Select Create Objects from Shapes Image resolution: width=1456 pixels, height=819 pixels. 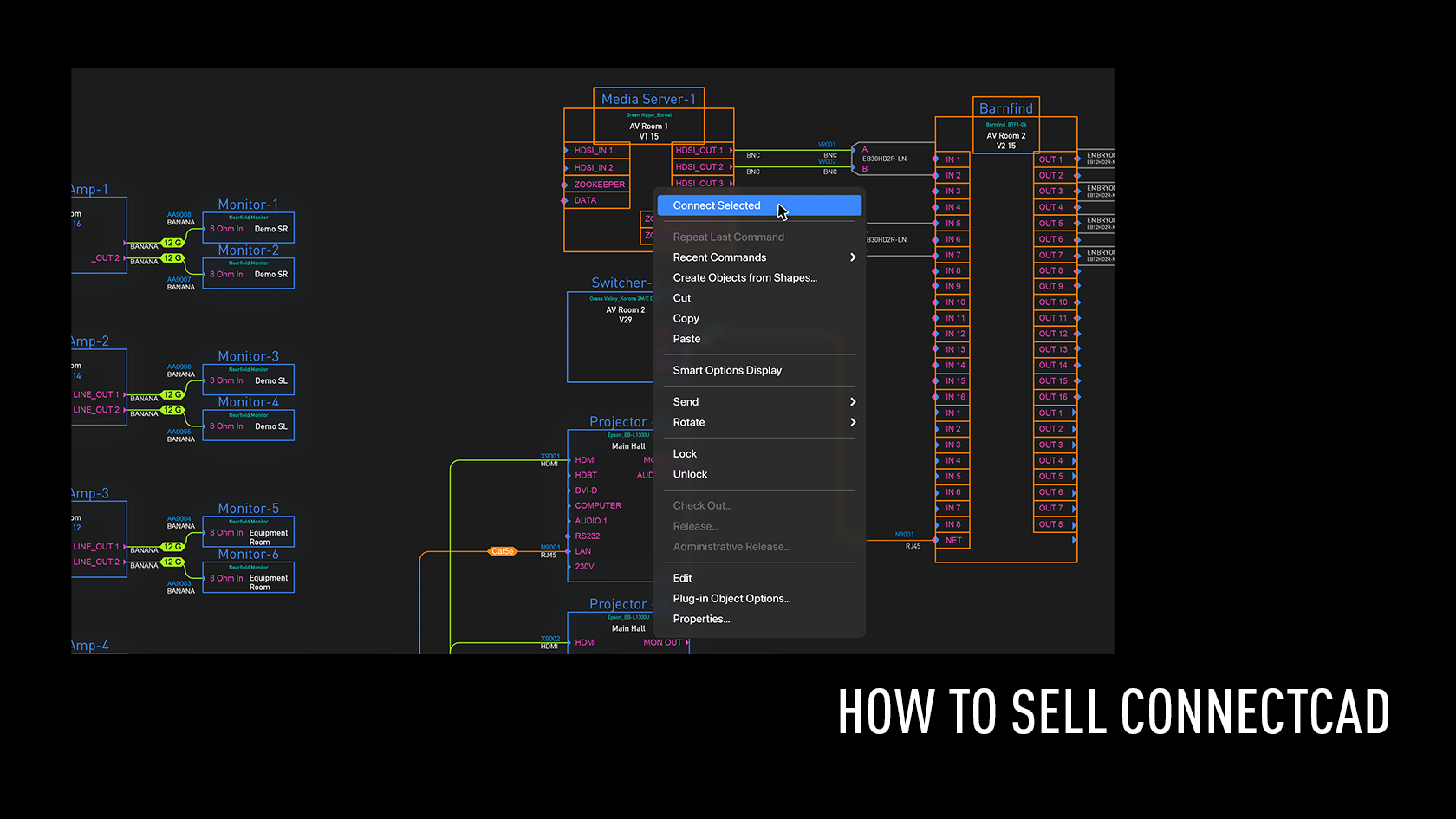[x=744, y=278]
